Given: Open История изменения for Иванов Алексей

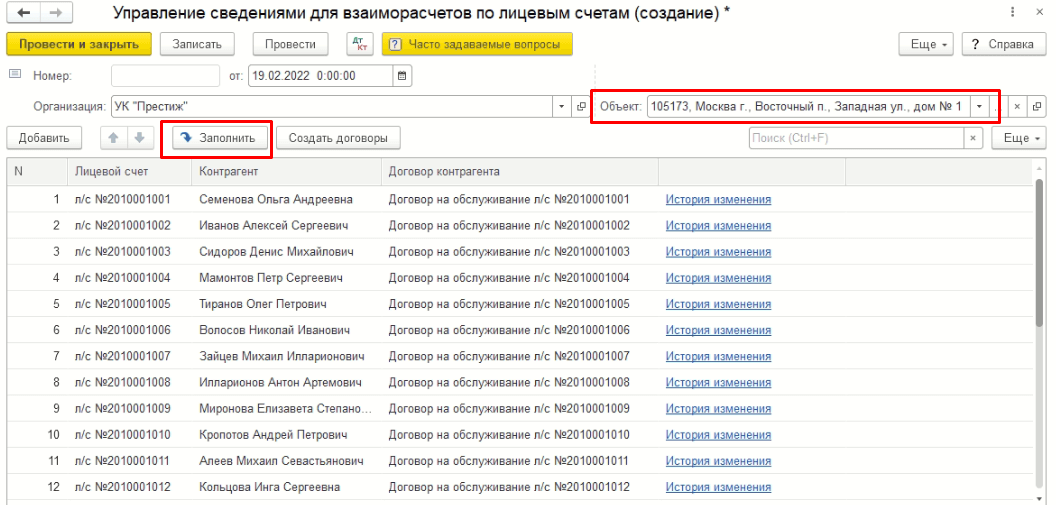Looking at the screenshot, I should click(x=719, y=226).
